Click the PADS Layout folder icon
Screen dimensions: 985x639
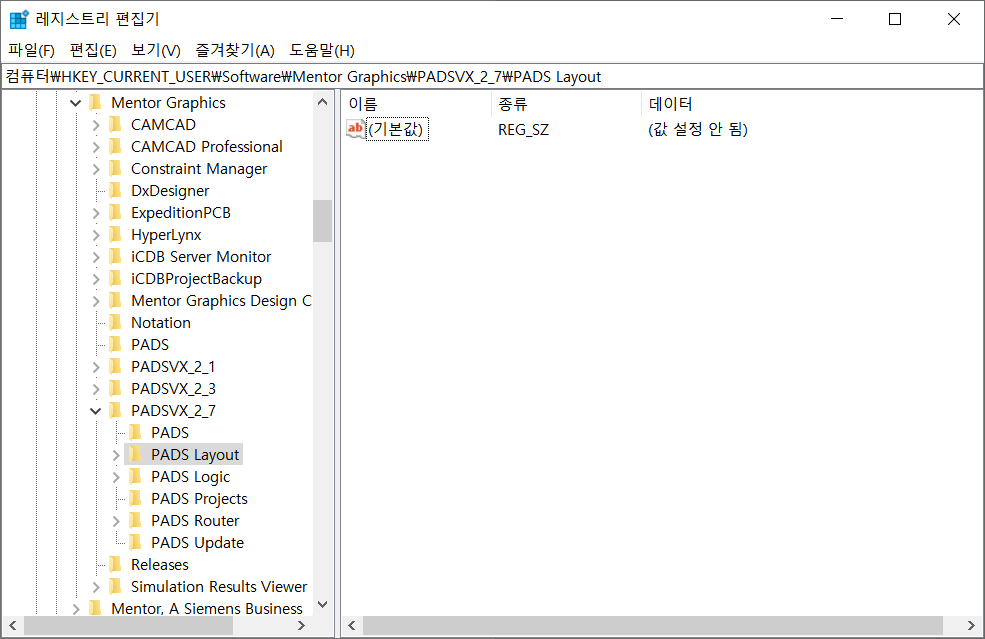point(136,455)
